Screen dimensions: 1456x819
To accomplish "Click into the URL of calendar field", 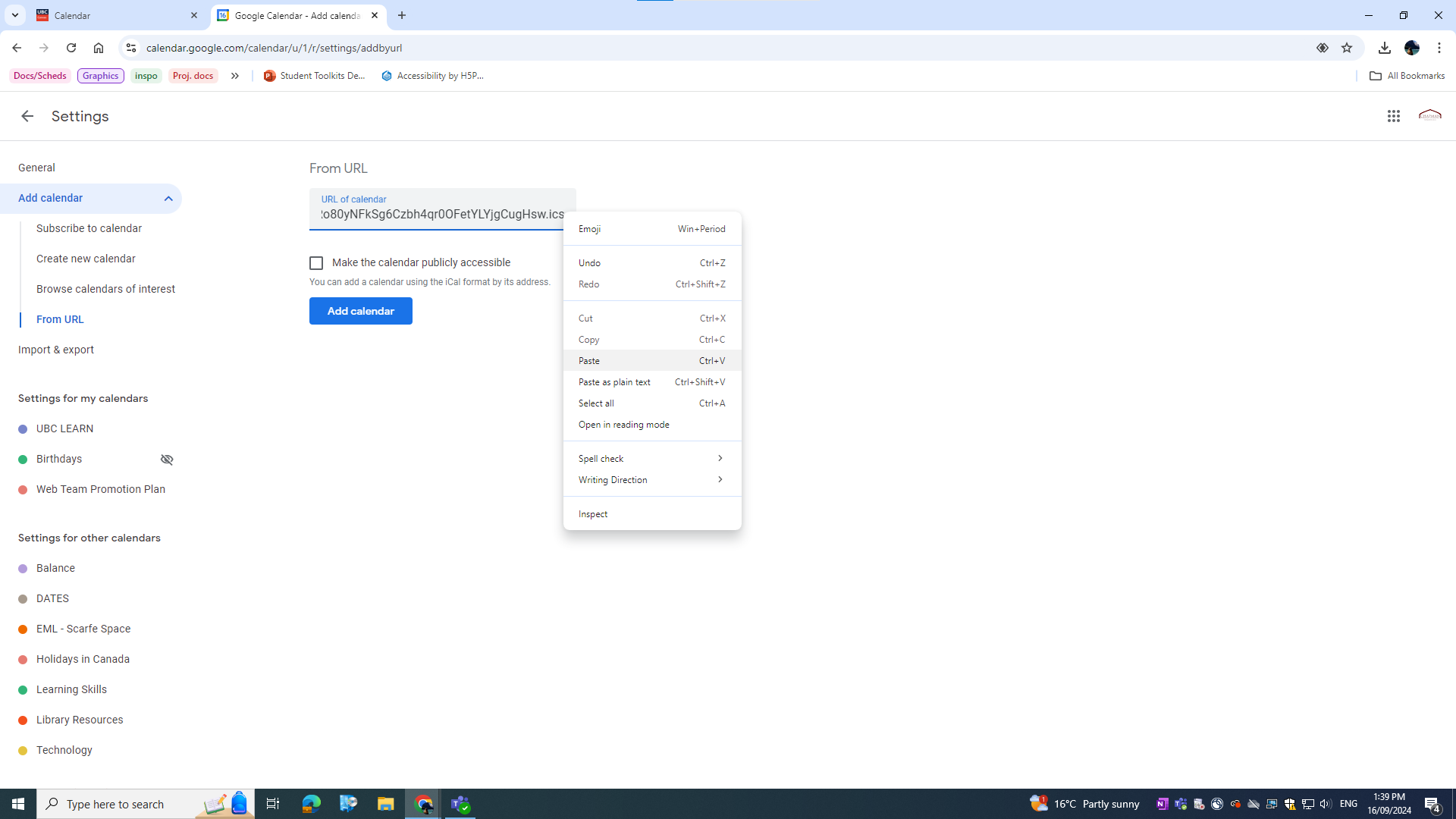I will [440, 215].
